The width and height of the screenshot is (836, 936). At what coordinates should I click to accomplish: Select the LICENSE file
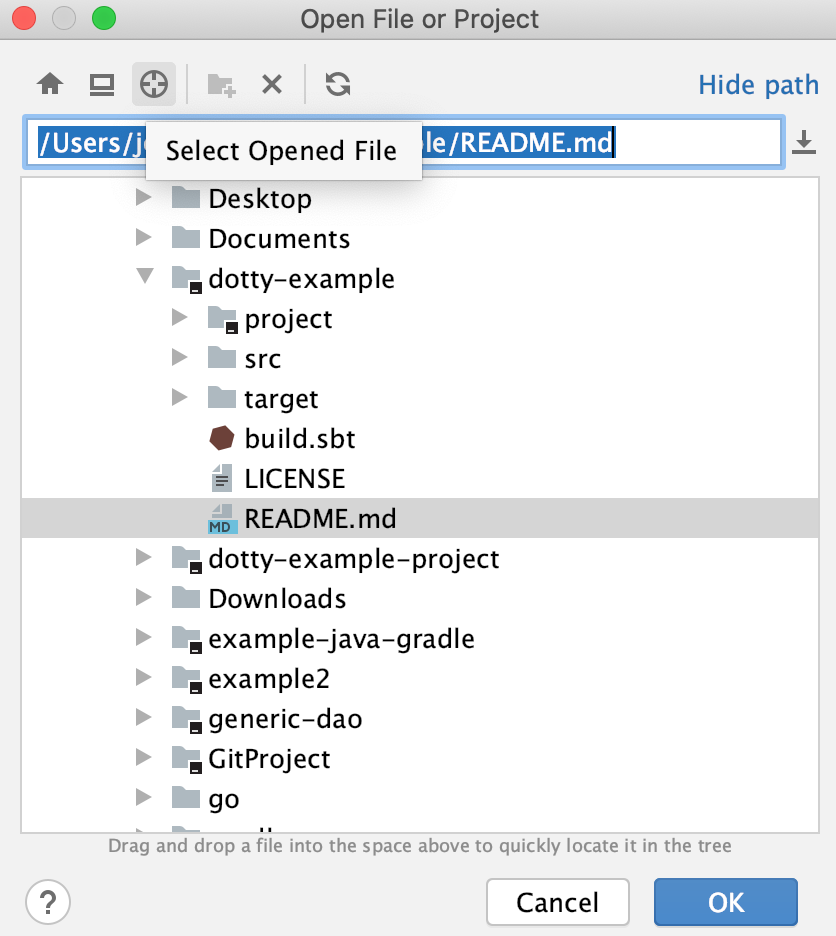(295, 478)
